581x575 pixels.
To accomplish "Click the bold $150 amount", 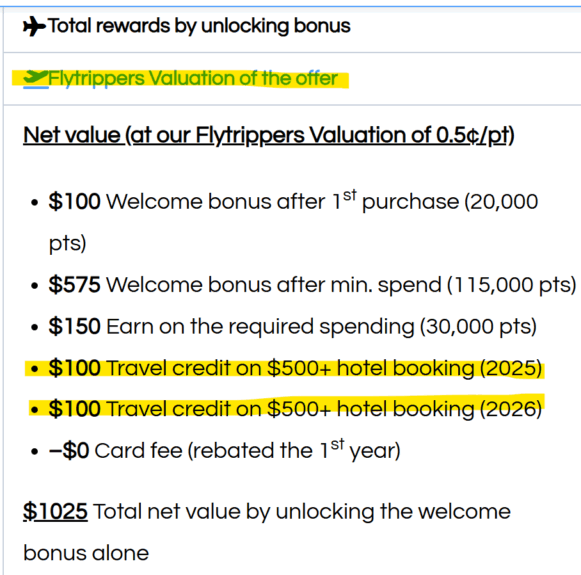I will 74,326.
